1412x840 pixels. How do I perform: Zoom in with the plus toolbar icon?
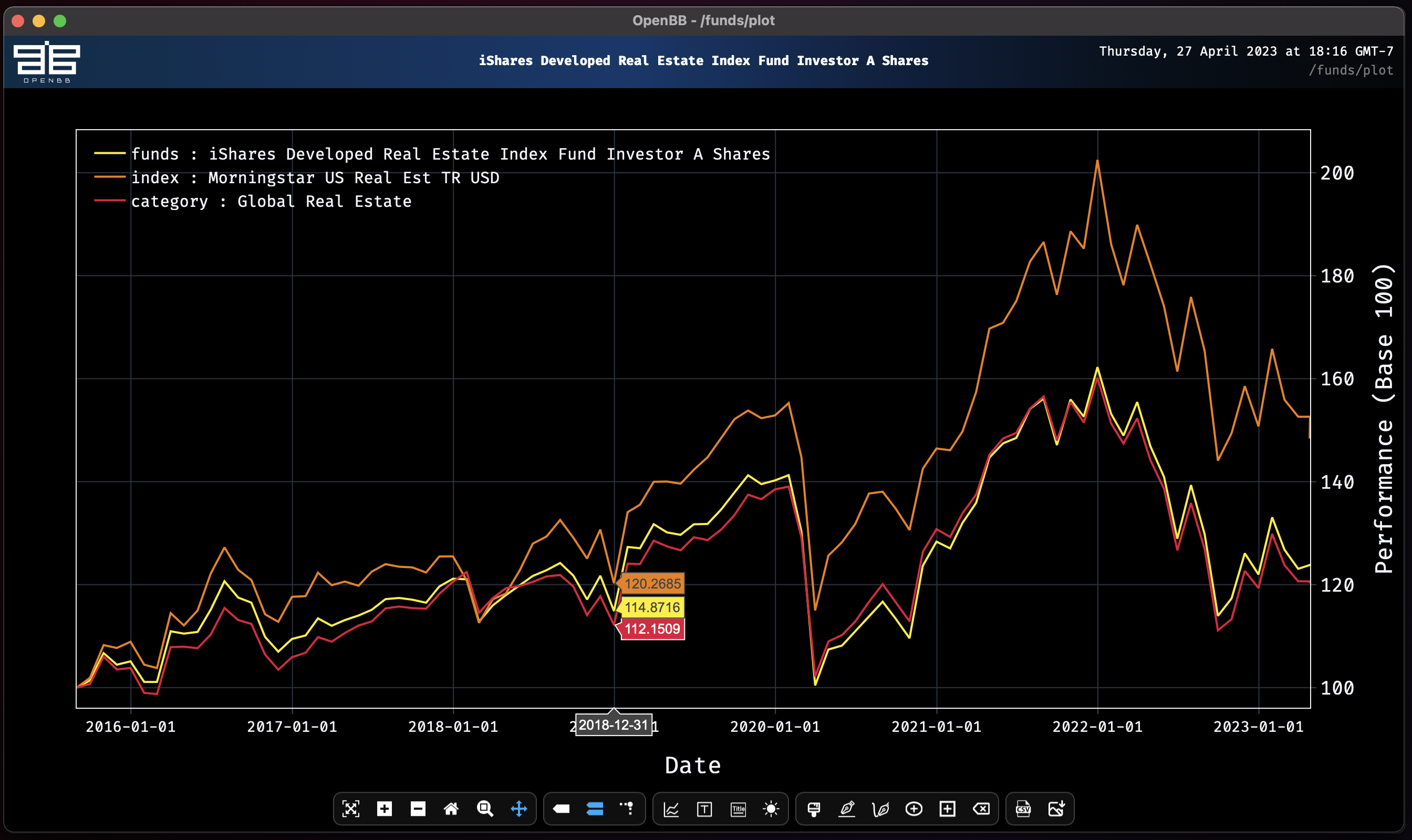[x=384, y=809]
